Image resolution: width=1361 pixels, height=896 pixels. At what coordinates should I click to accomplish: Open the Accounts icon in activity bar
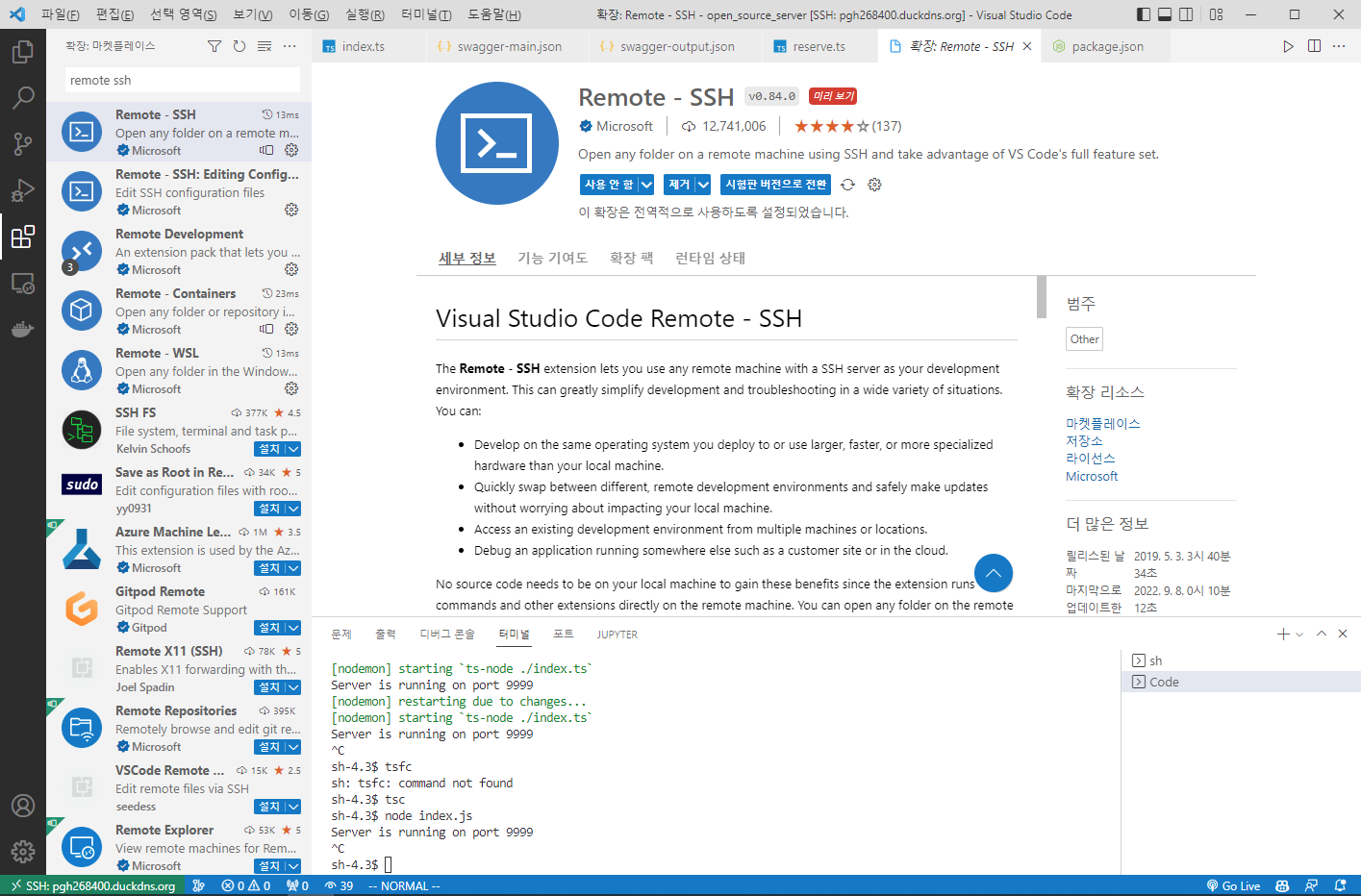23,806
